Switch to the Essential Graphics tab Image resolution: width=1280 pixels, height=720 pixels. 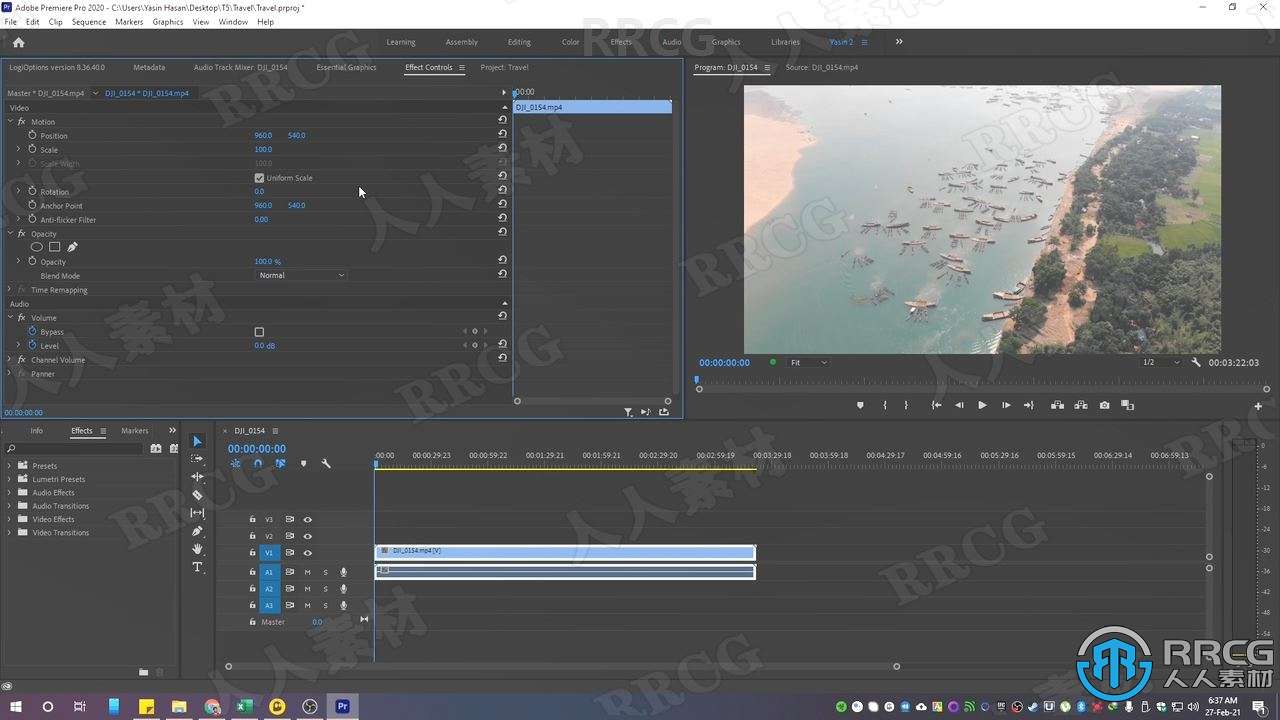346,67
